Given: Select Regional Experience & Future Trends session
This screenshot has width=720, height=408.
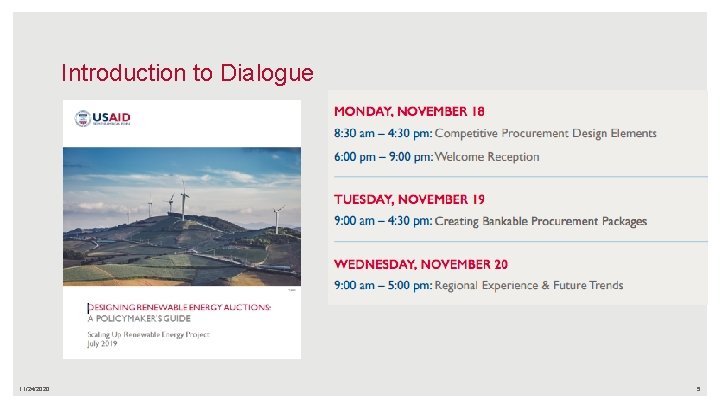Looking at the screenshot, I should [x=529, y=285].
